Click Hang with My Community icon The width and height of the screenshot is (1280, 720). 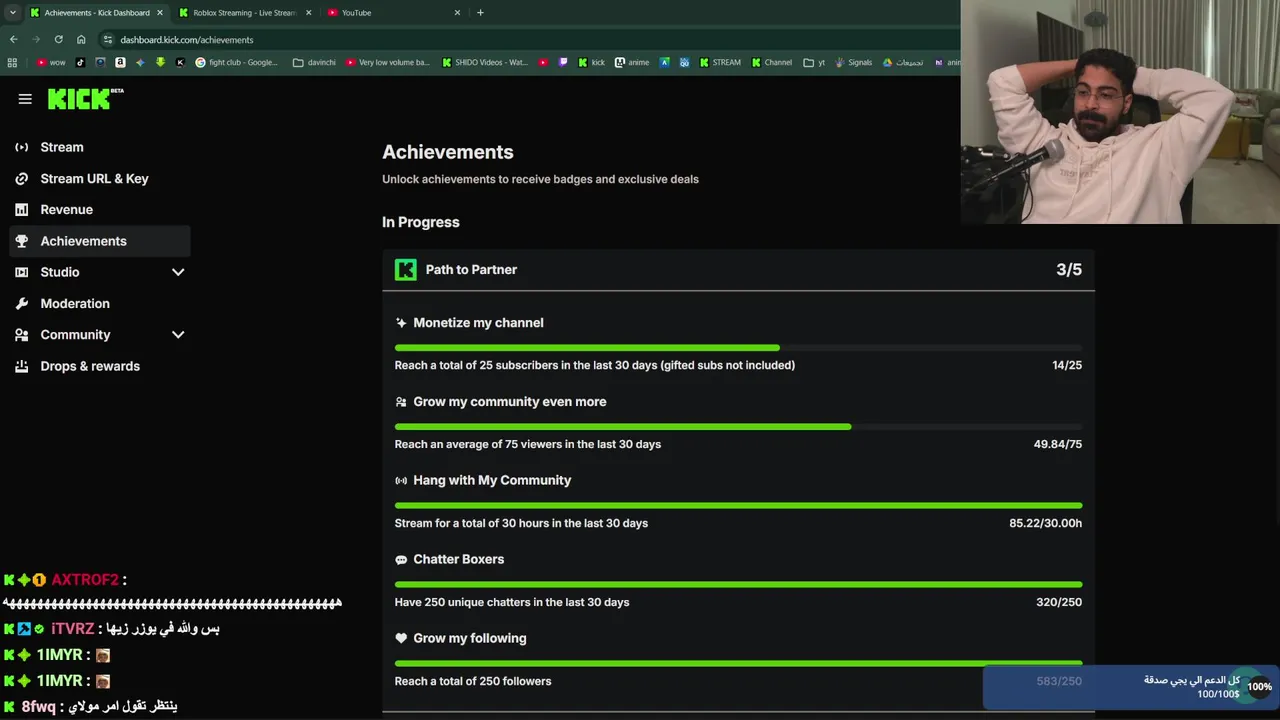(401, 481)
